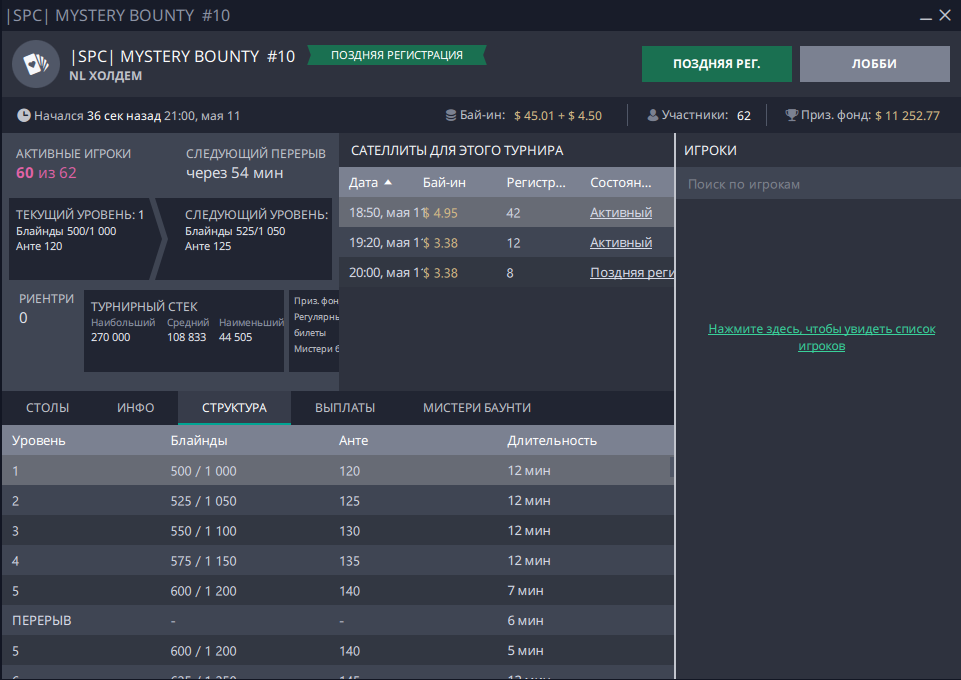Click the clock icon beside start time
The width and height of the screenshot is (961, 680).
click(24, 116)
